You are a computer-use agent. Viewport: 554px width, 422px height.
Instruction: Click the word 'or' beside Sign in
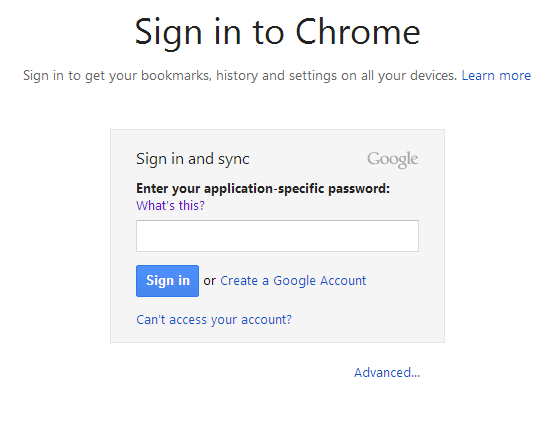coord(210,281)
